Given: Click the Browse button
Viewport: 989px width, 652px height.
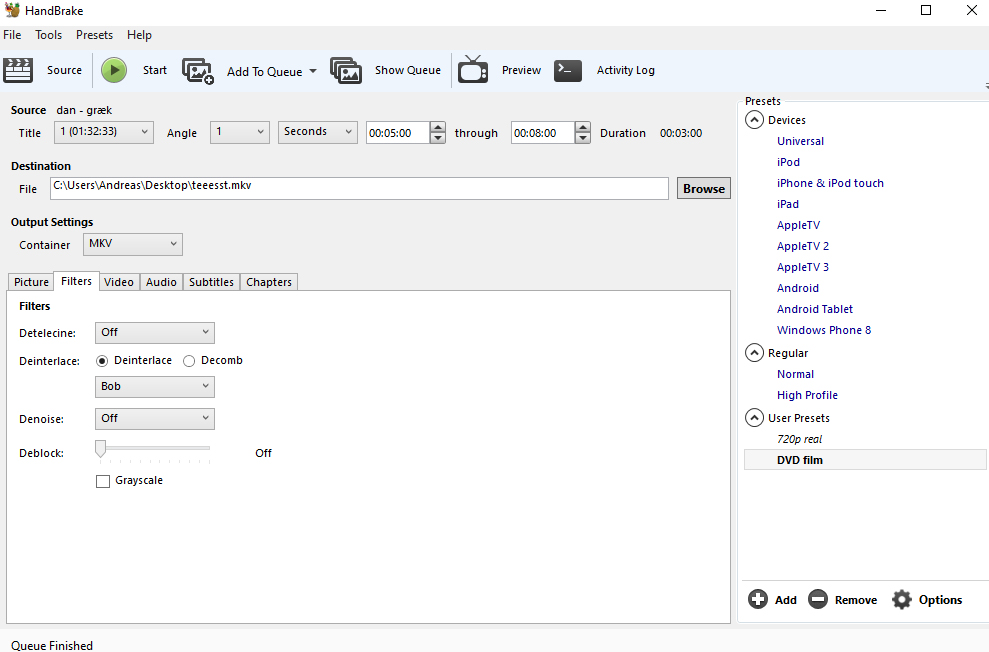Looking at the screenshot, I should click(x=704, y=189).
